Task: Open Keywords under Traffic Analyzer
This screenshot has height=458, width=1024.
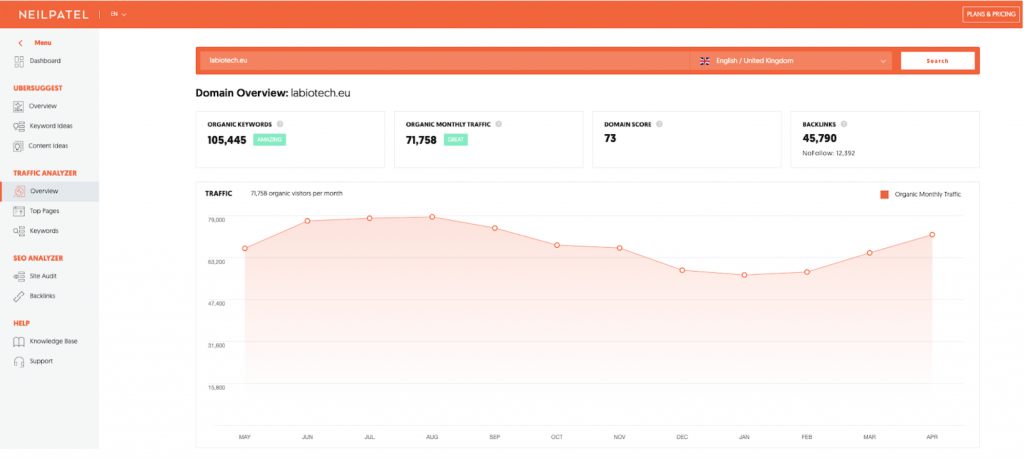Action: tap(44, 231)
